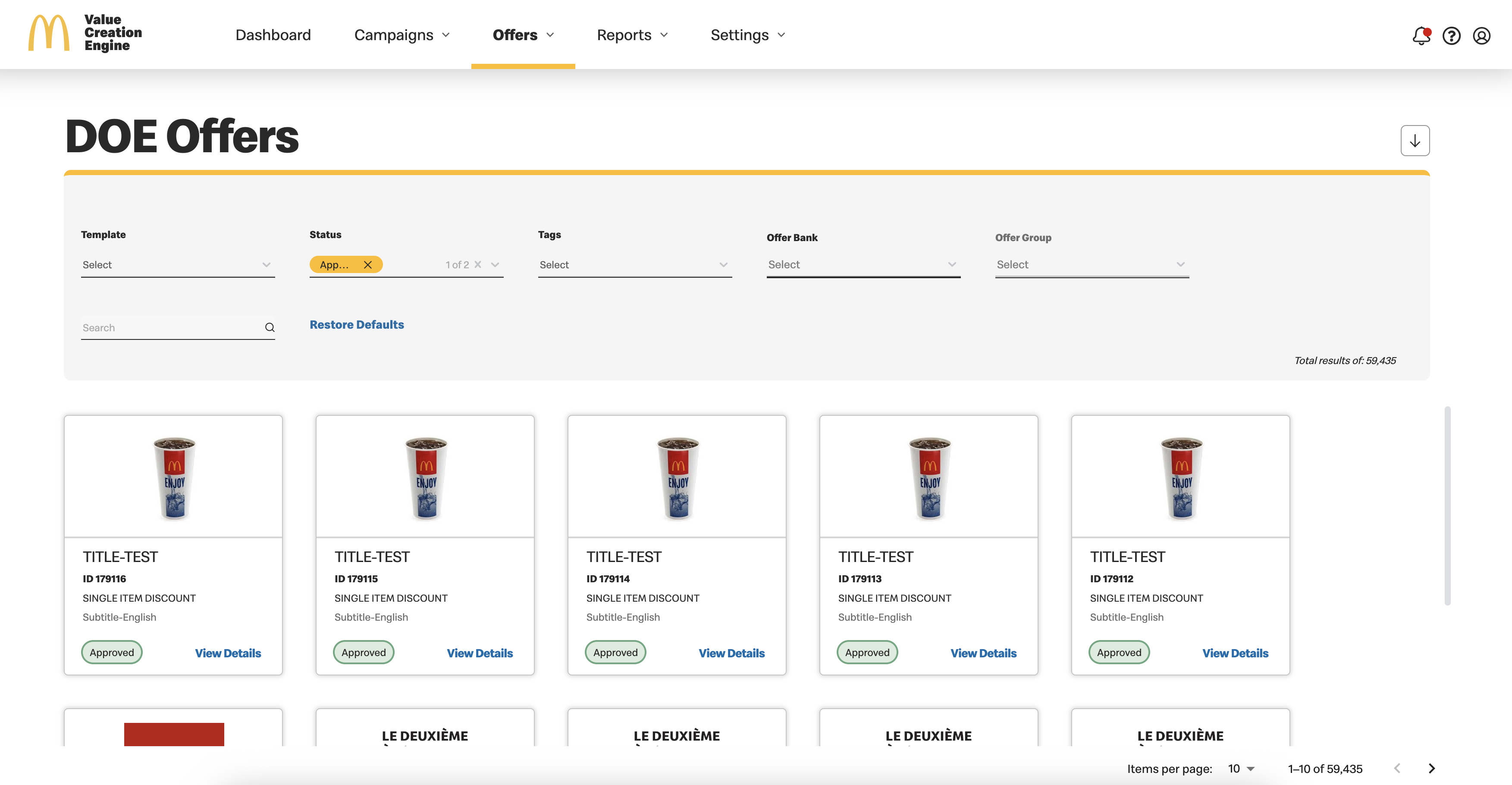The image size is (1512, 785).
Task: Click Subtitle-English text on offer 179113
Action: point(875,617)
